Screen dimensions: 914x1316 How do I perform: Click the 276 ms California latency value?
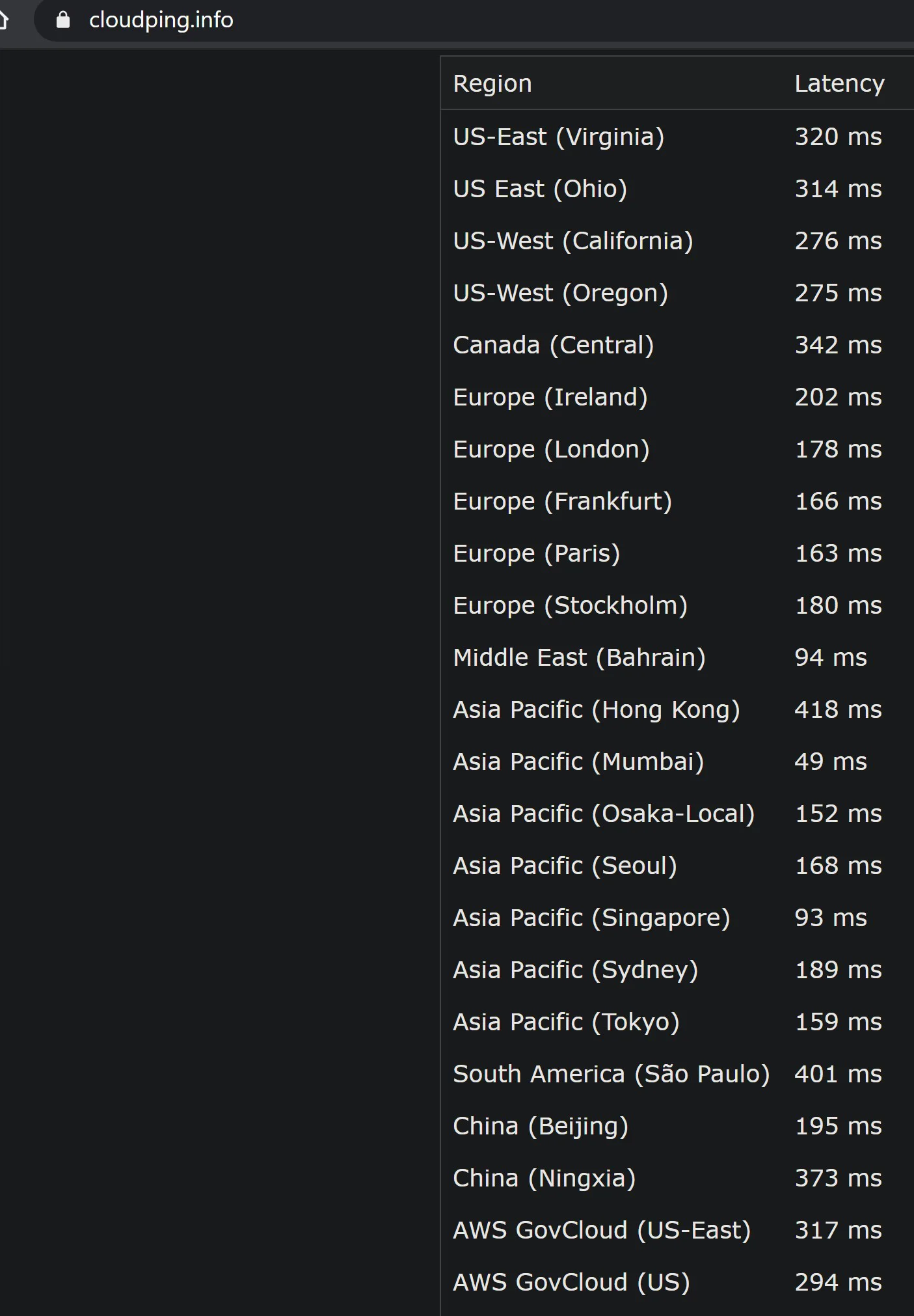coord(838,241)
